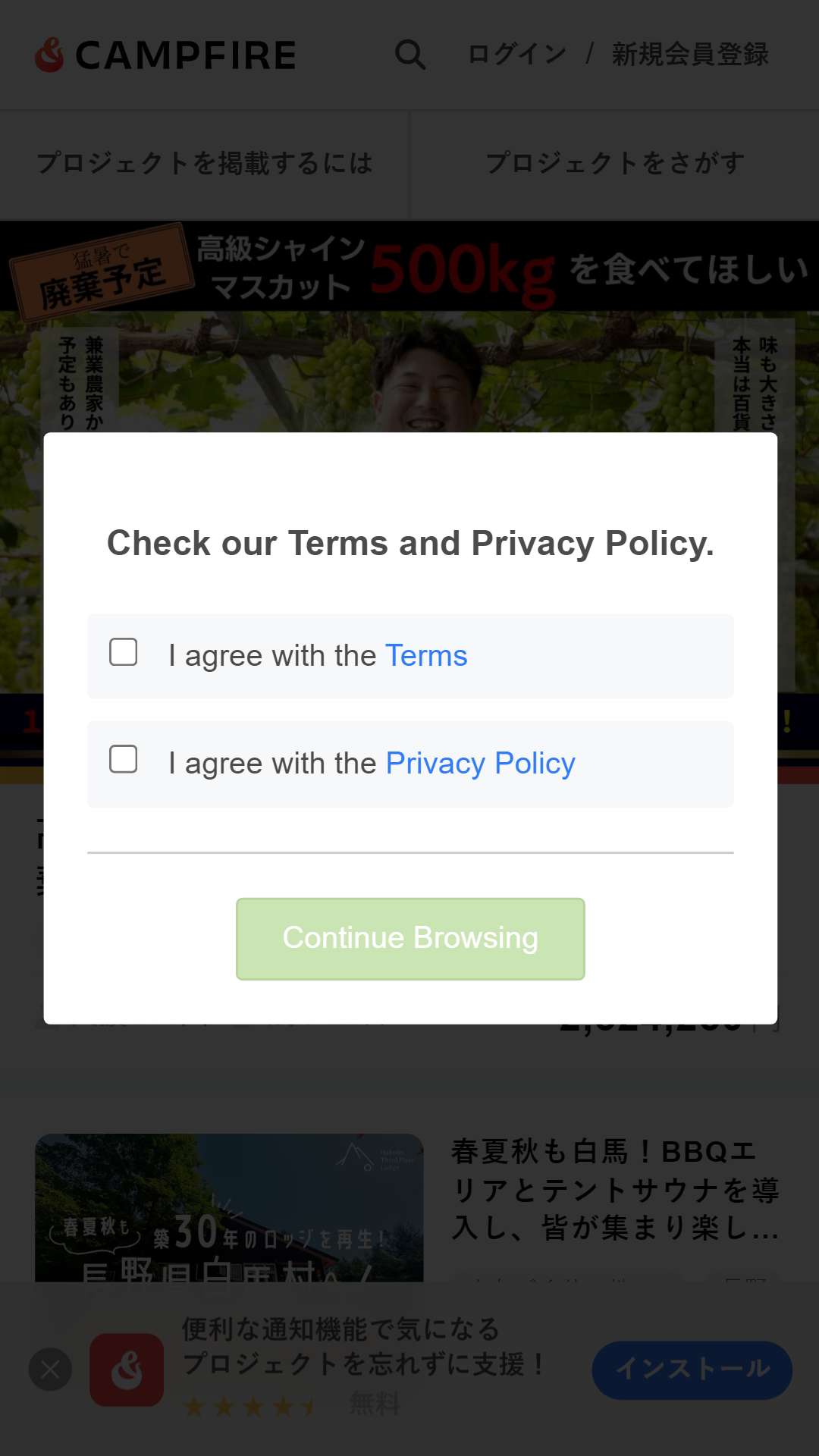Tap the blue インストール install button

coord(692,1370)
